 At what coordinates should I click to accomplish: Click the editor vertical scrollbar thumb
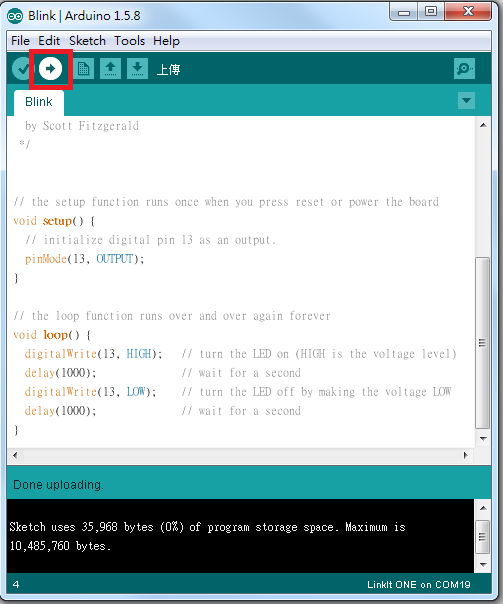pos(482,343)
